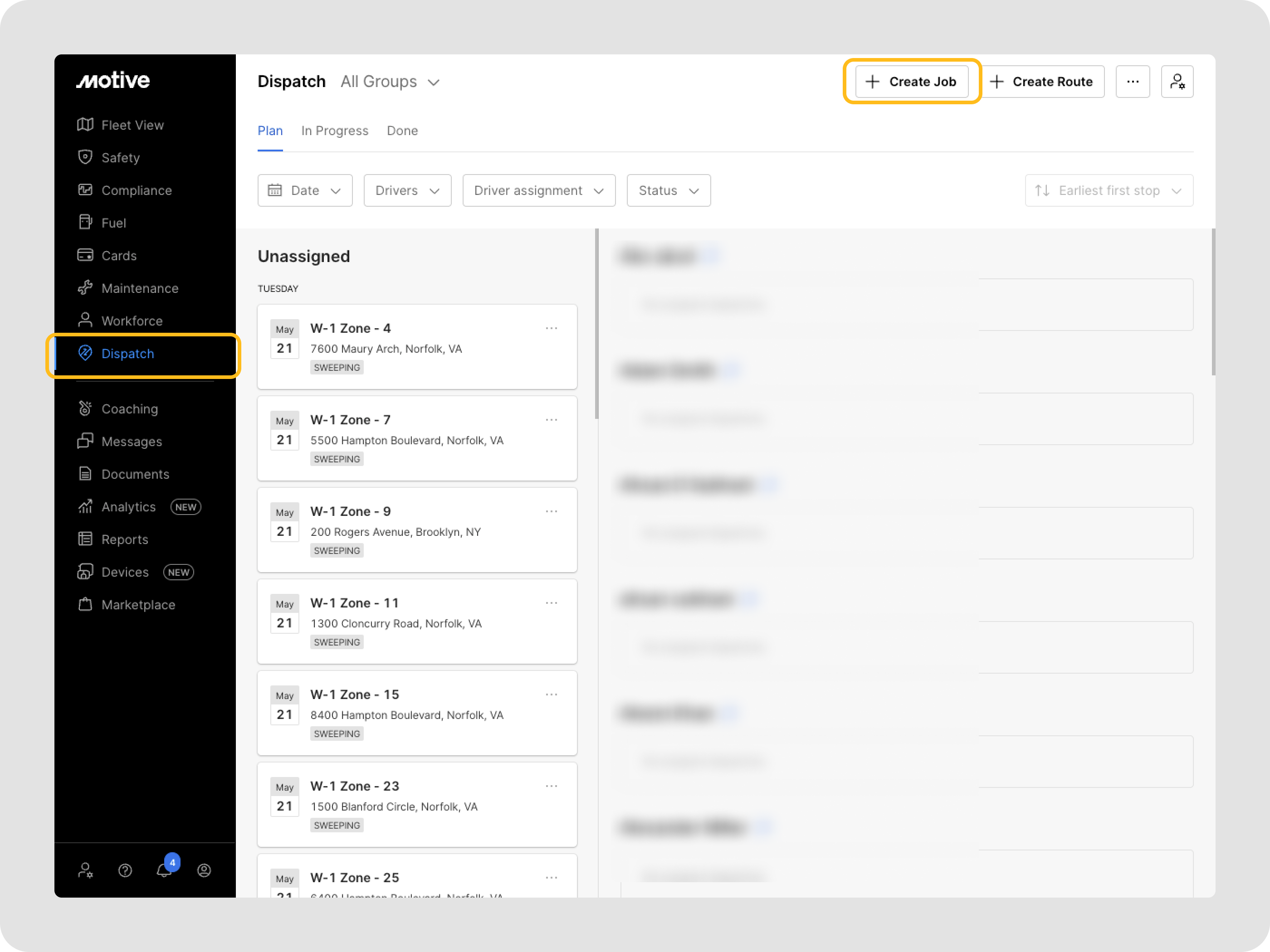The image size is (1270, 952).
Task: Open the user profile icon at the sidebar bottom
Action: pyautogui.click(x=204, y=870)
